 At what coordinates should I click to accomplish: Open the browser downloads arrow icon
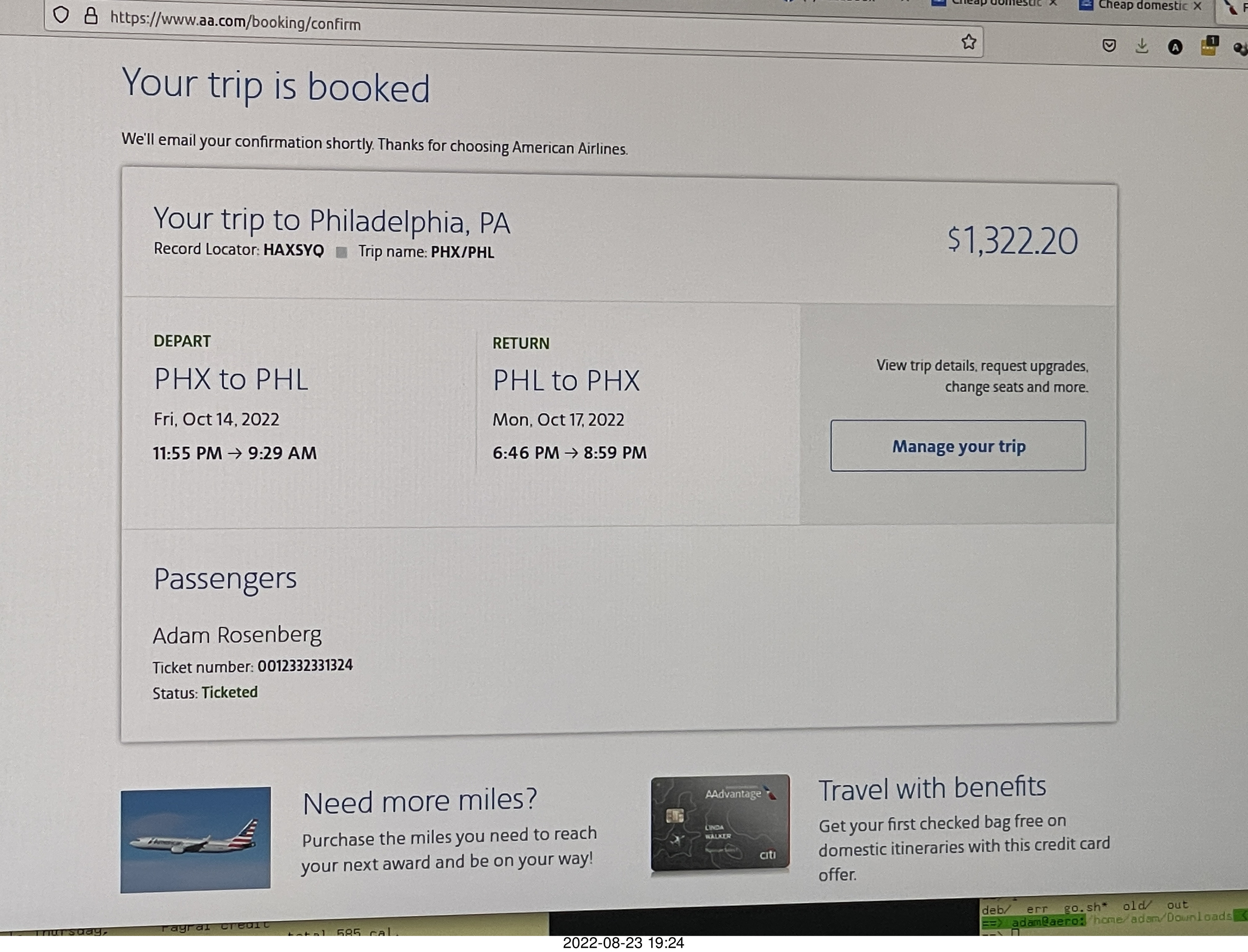point(1142,46)
